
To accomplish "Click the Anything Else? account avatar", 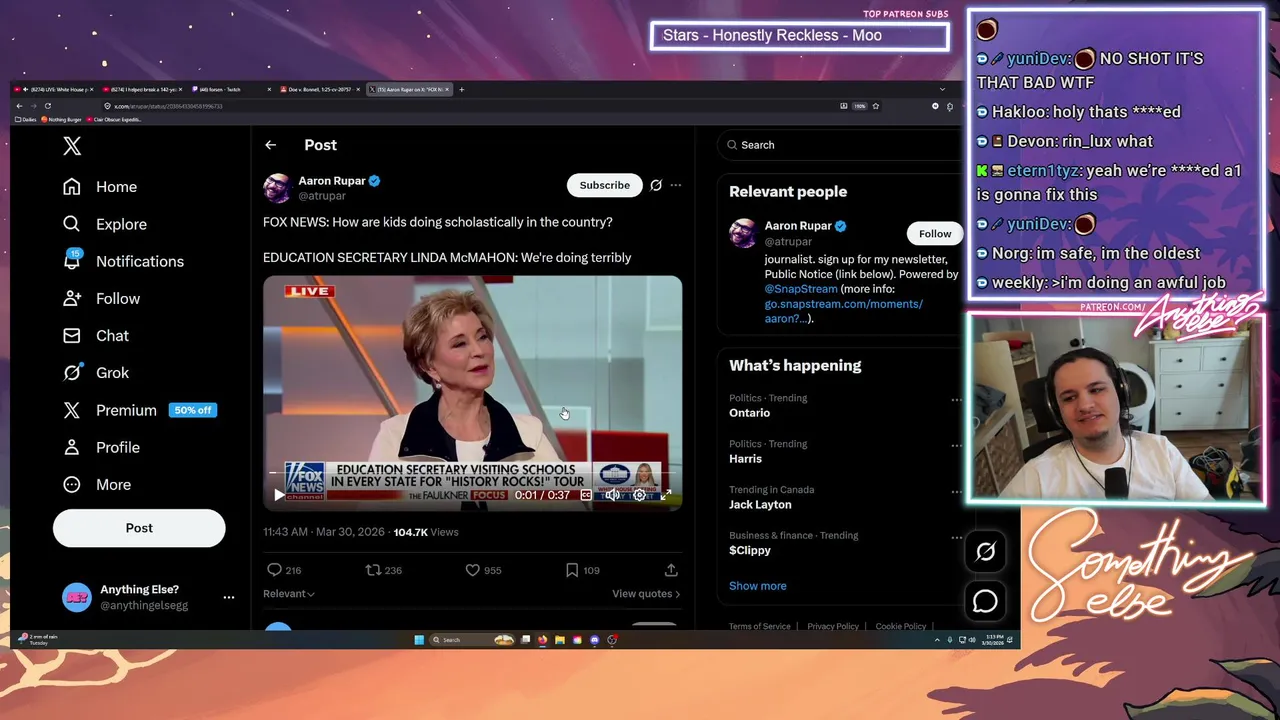I will 77,597.
